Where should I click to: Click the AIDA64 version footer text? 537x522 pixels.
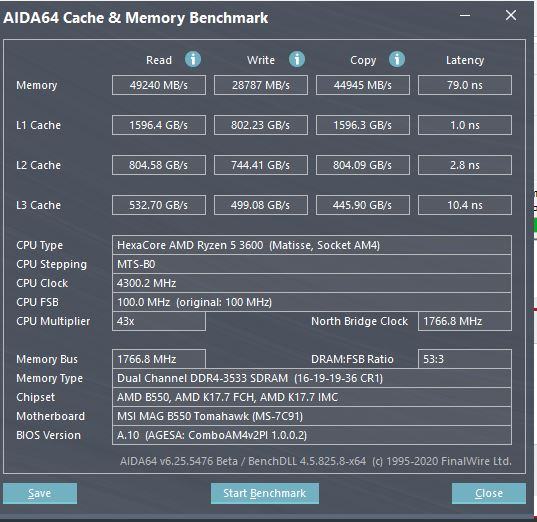(x=315, y=461)
